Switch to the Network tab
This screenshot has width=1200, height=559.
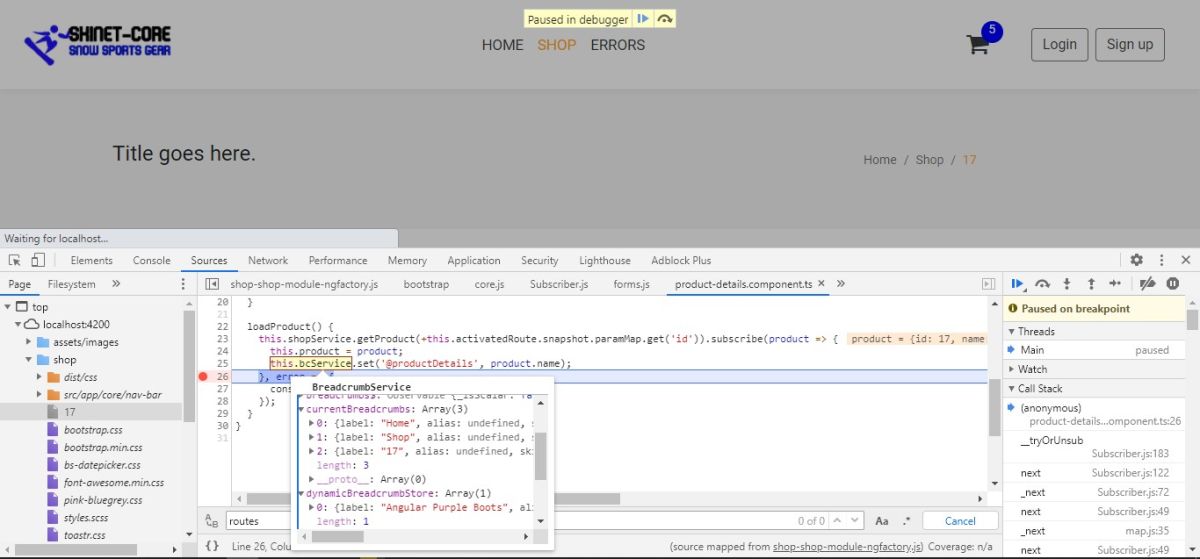(268, 260)
